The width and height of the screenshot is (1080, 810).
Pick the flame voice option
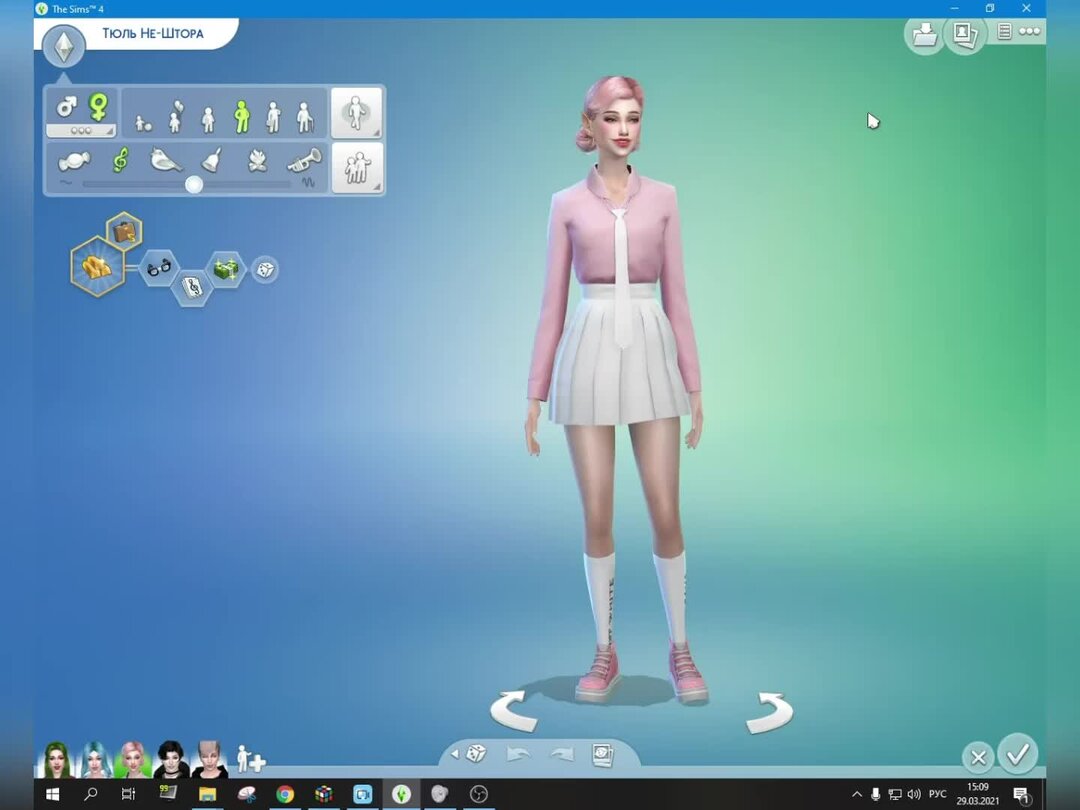[x=258, y=160]
